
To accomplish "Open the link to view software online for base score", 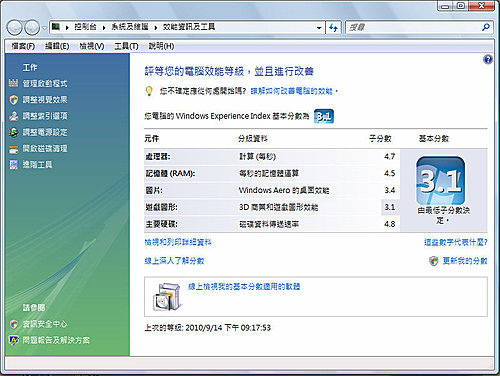I will (x=244, y=287).
